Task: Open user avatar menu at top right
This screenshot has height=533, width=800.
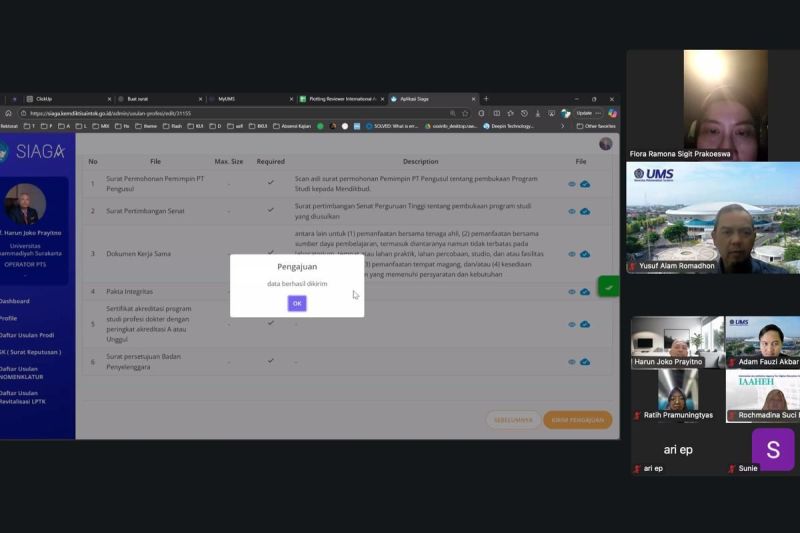Action: click(x=605, y=144)
